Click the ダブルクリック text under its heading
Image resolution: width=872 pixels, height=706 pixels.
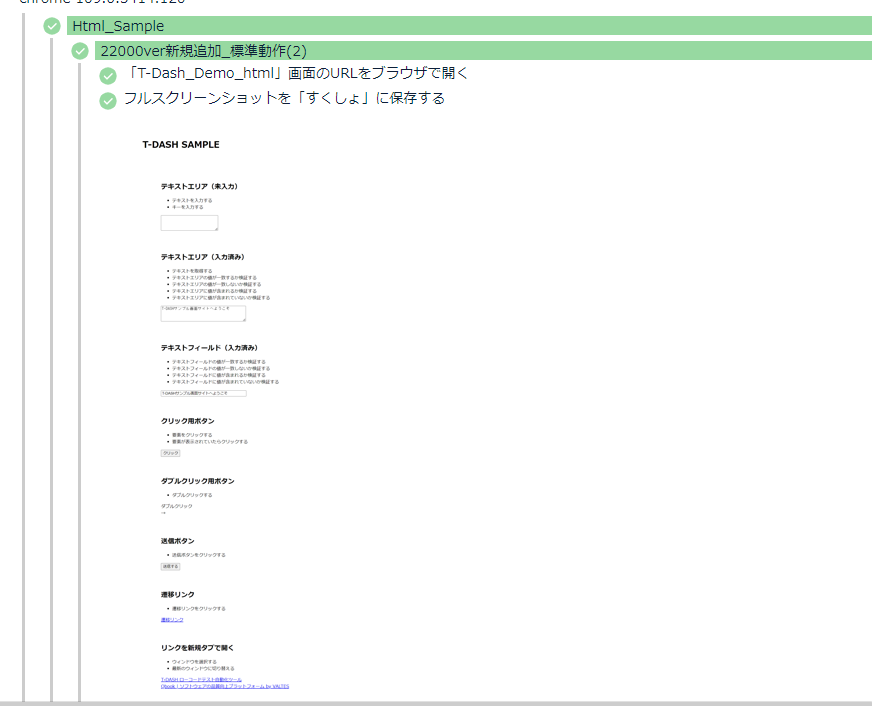pyautogui.click(x=177, y=506)
